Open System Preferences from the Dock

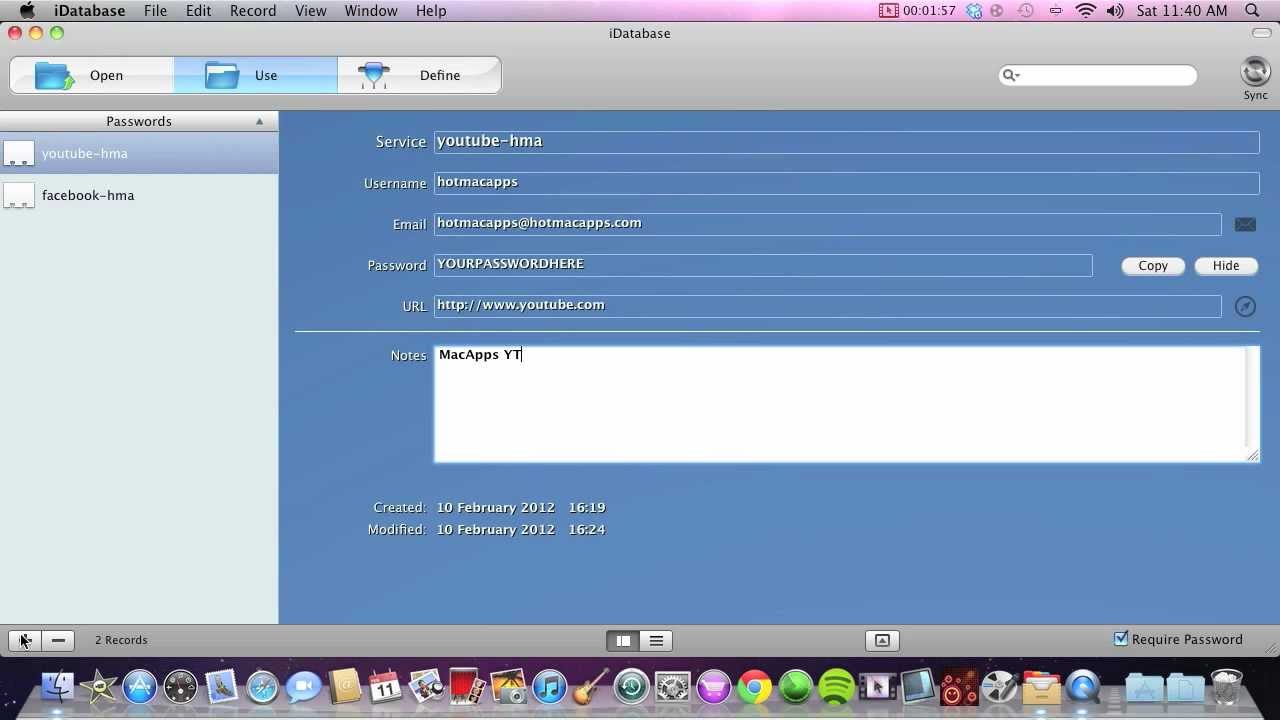click(x=672, y=687)
